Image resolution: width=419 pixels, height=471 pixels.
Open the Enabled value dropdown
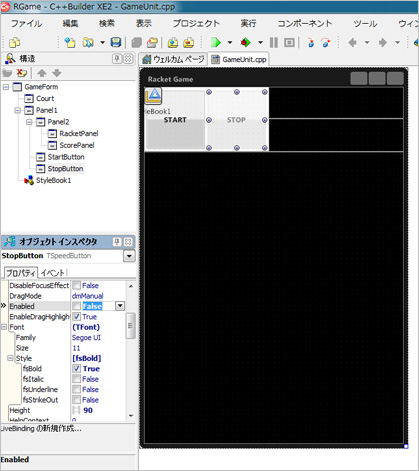pos(120,306)
